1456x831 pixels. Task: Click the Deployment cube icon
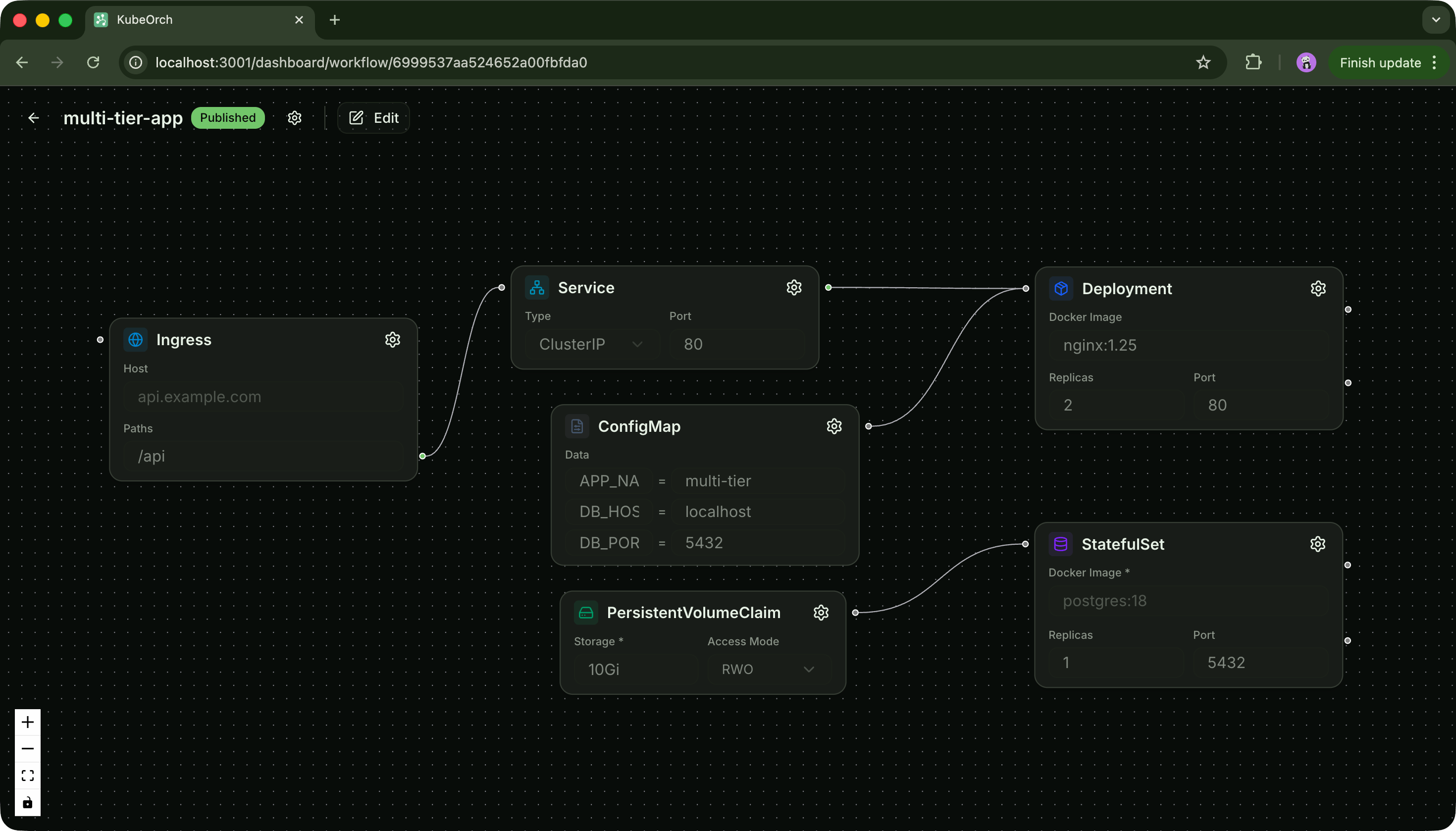pyautogui.click(x=1060, y=288)
